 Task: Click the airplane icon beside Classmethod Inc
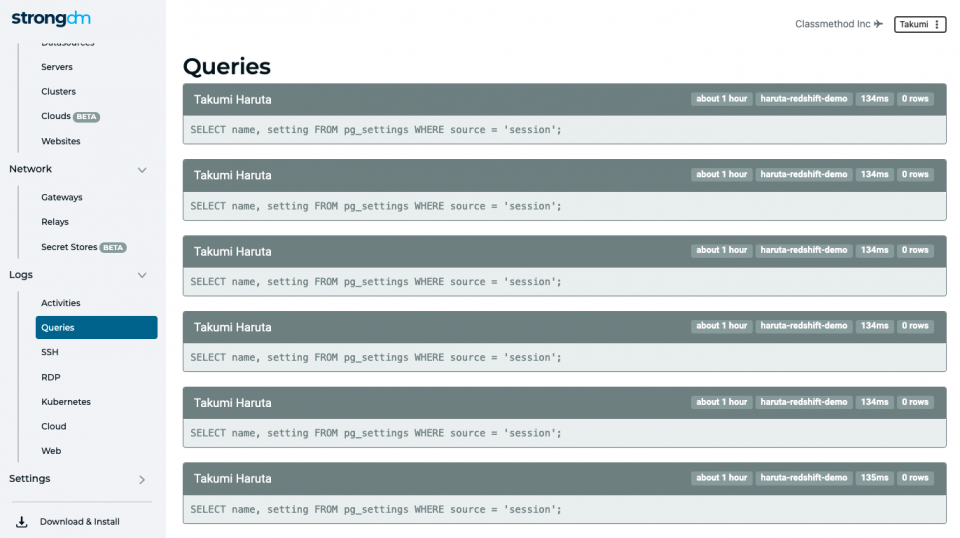[879, 24]
